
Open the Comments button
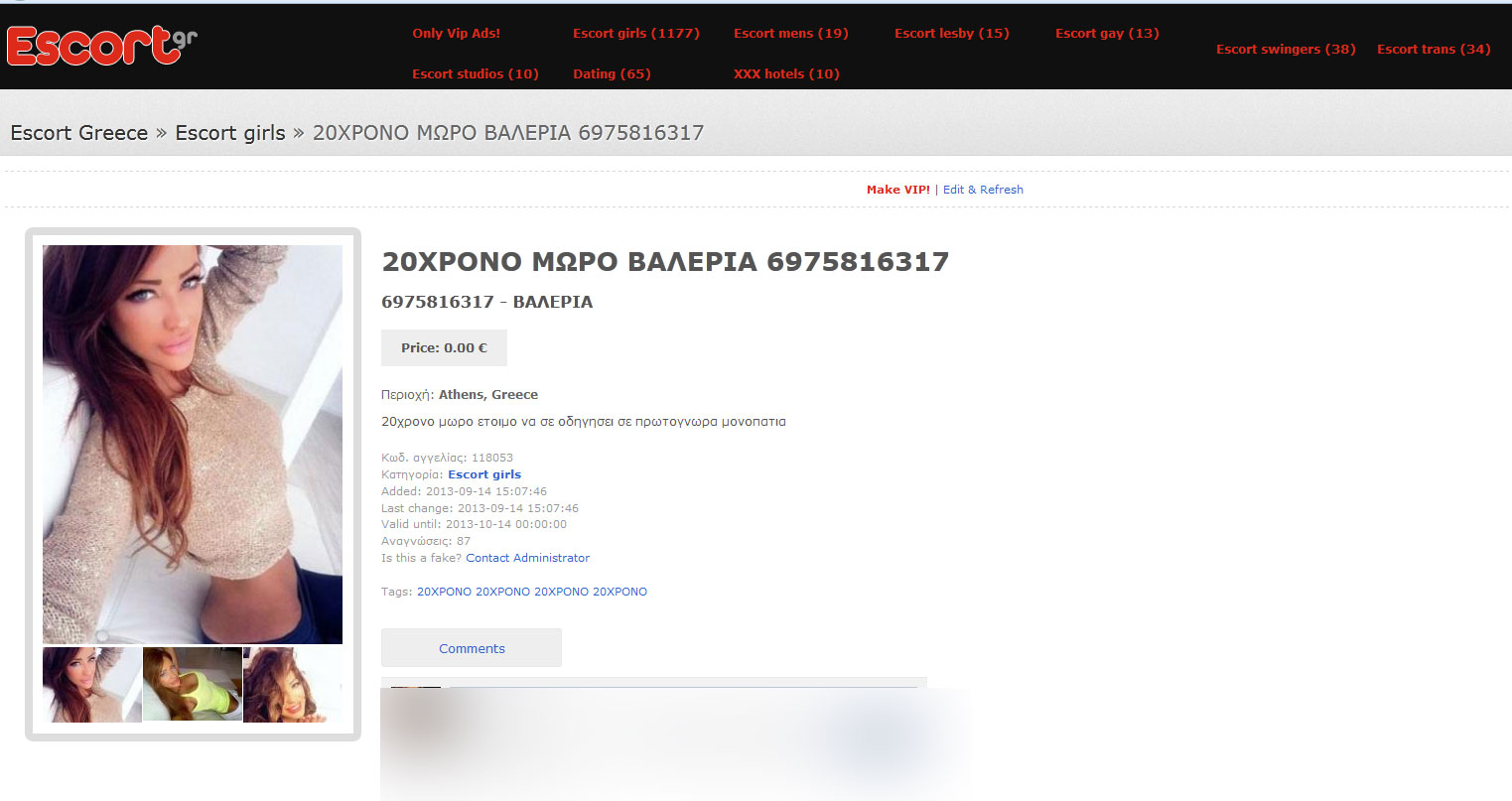coord(472,648)
